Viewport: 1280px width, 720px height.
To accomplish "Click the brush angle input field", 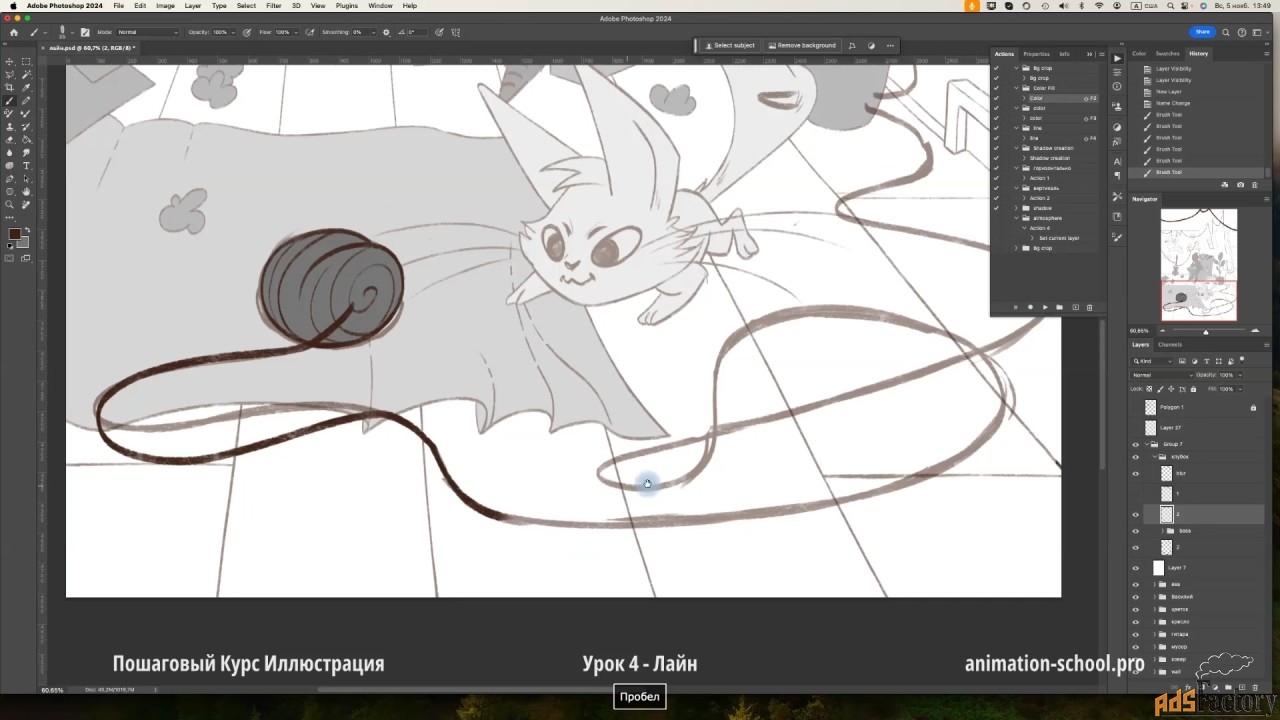I will coord(417,32).
